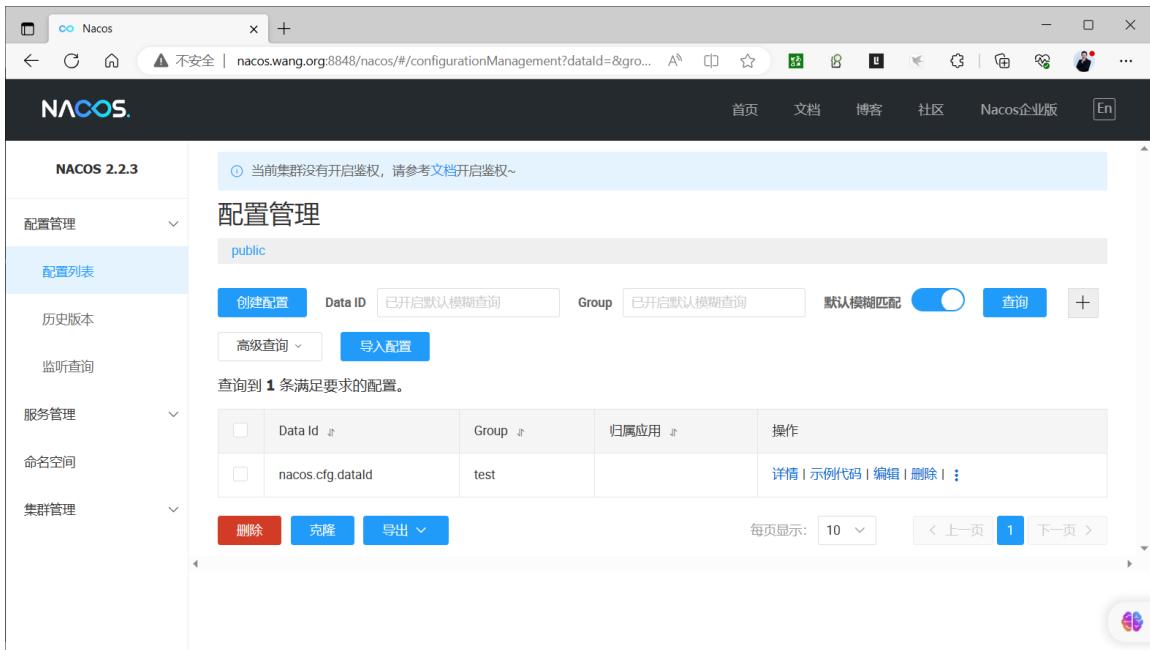Click the green extension icon in toolbar
The width and height of the screenshot is (1150, 650).
pos(796,61)
